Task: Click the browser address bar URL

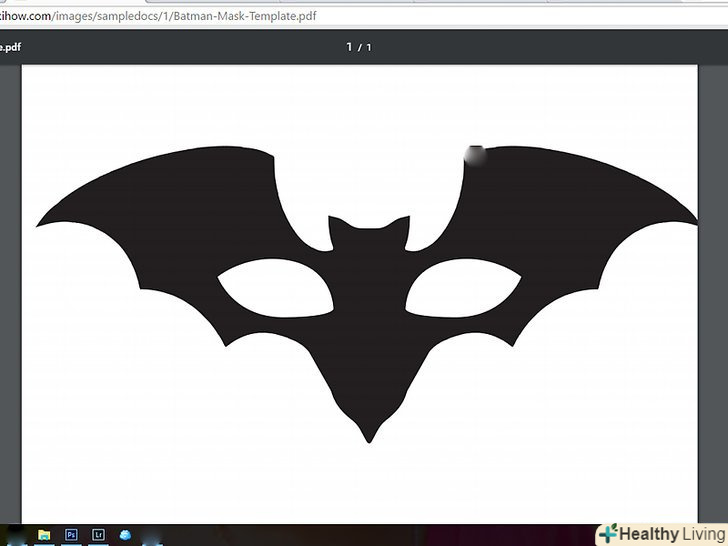Action: 158,16
